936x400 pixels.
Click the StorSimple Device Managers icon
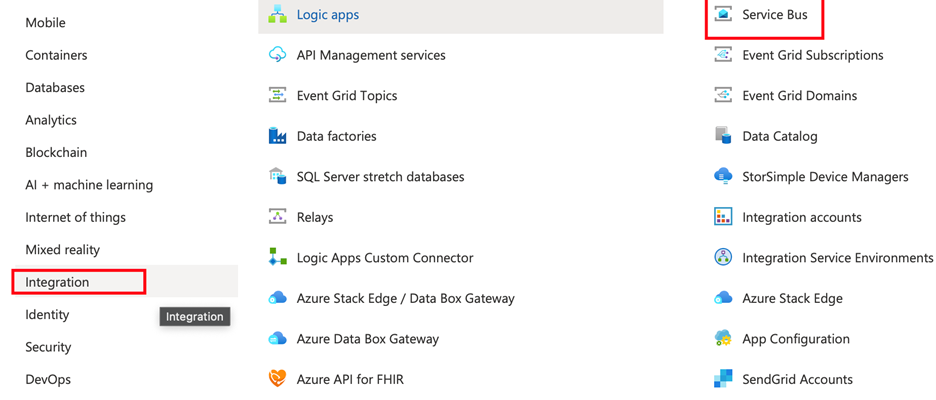point(723,177)
